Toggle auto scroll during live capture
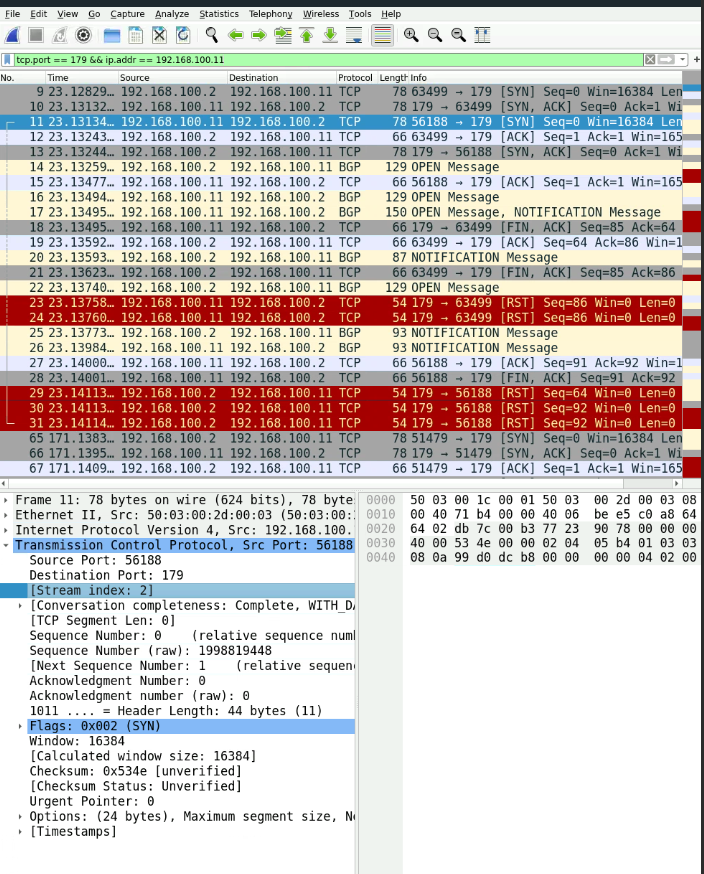This screenshot has width=704, height=874. (354, 36)
